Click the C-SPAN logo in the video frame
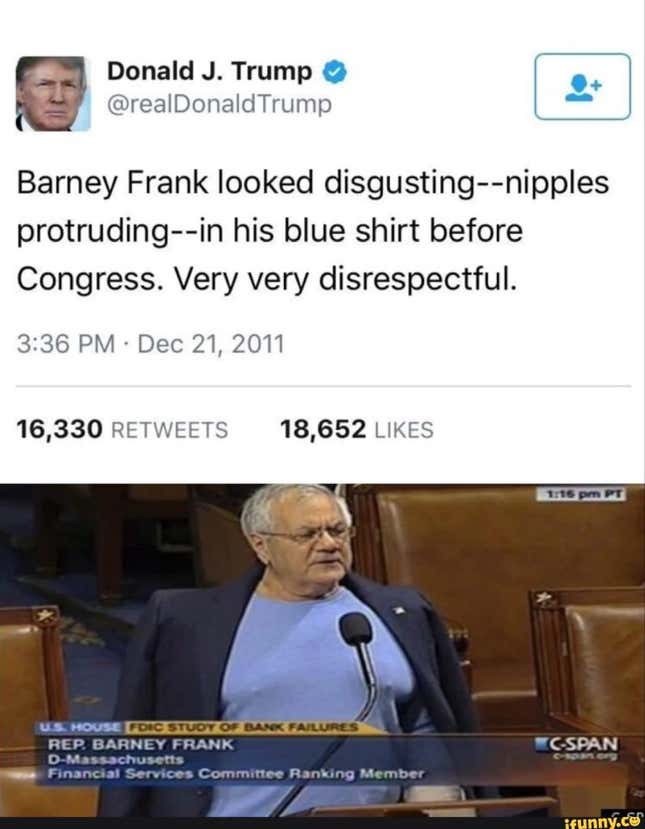Screen dimensions: 645x829 [577, 744]
